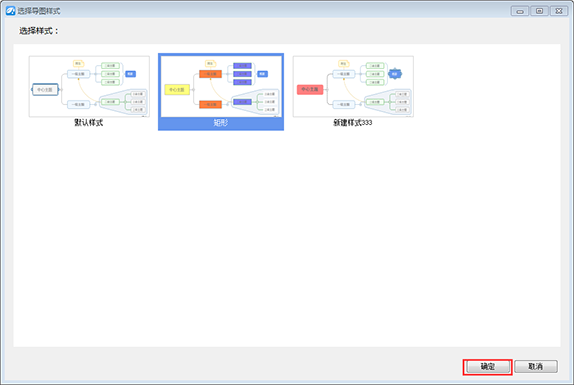Click the 选择导图样式 title text
574x385 pixels.
pos(39,11)
